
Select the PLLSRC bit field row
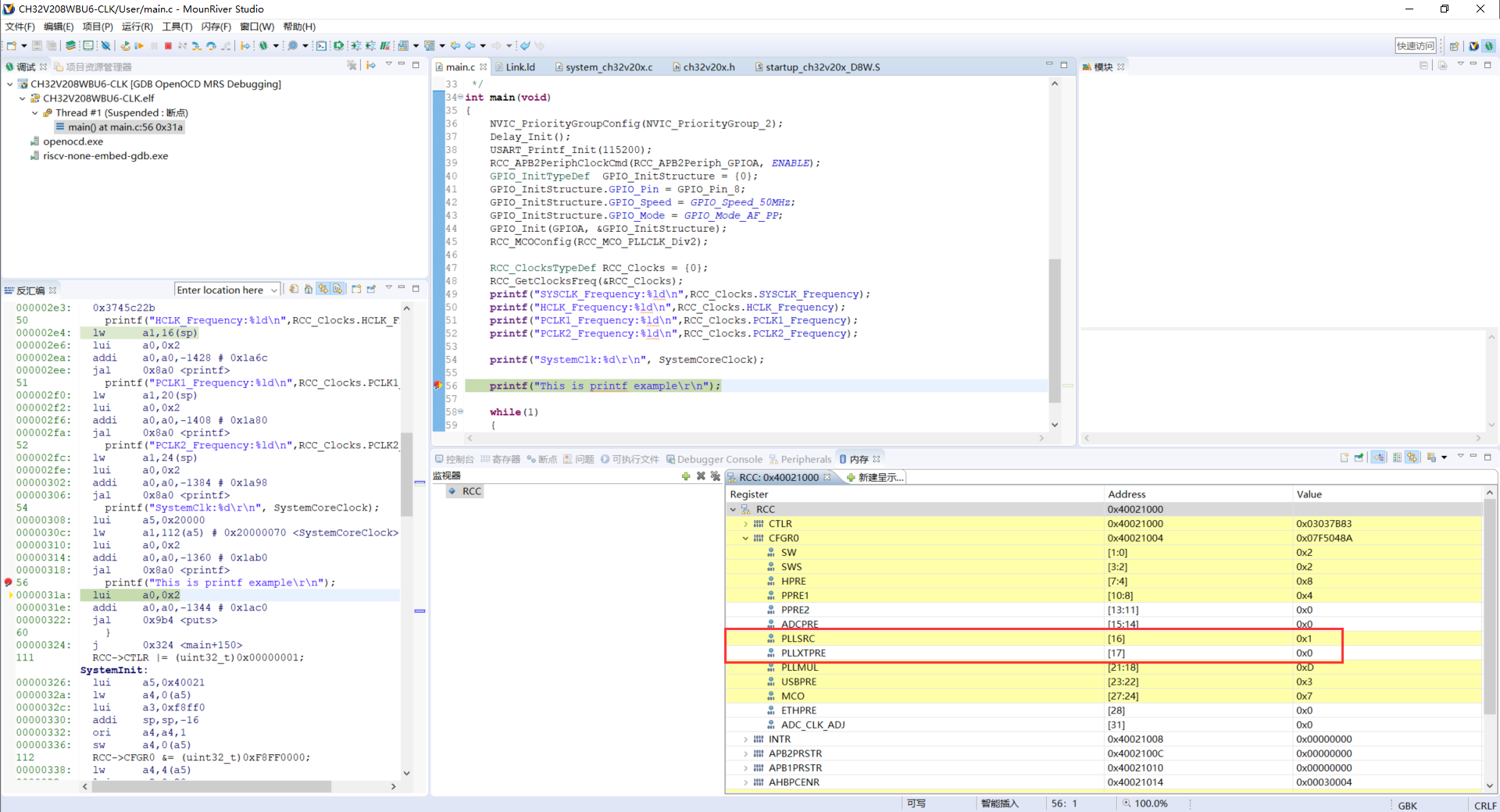coord(1103,639)
